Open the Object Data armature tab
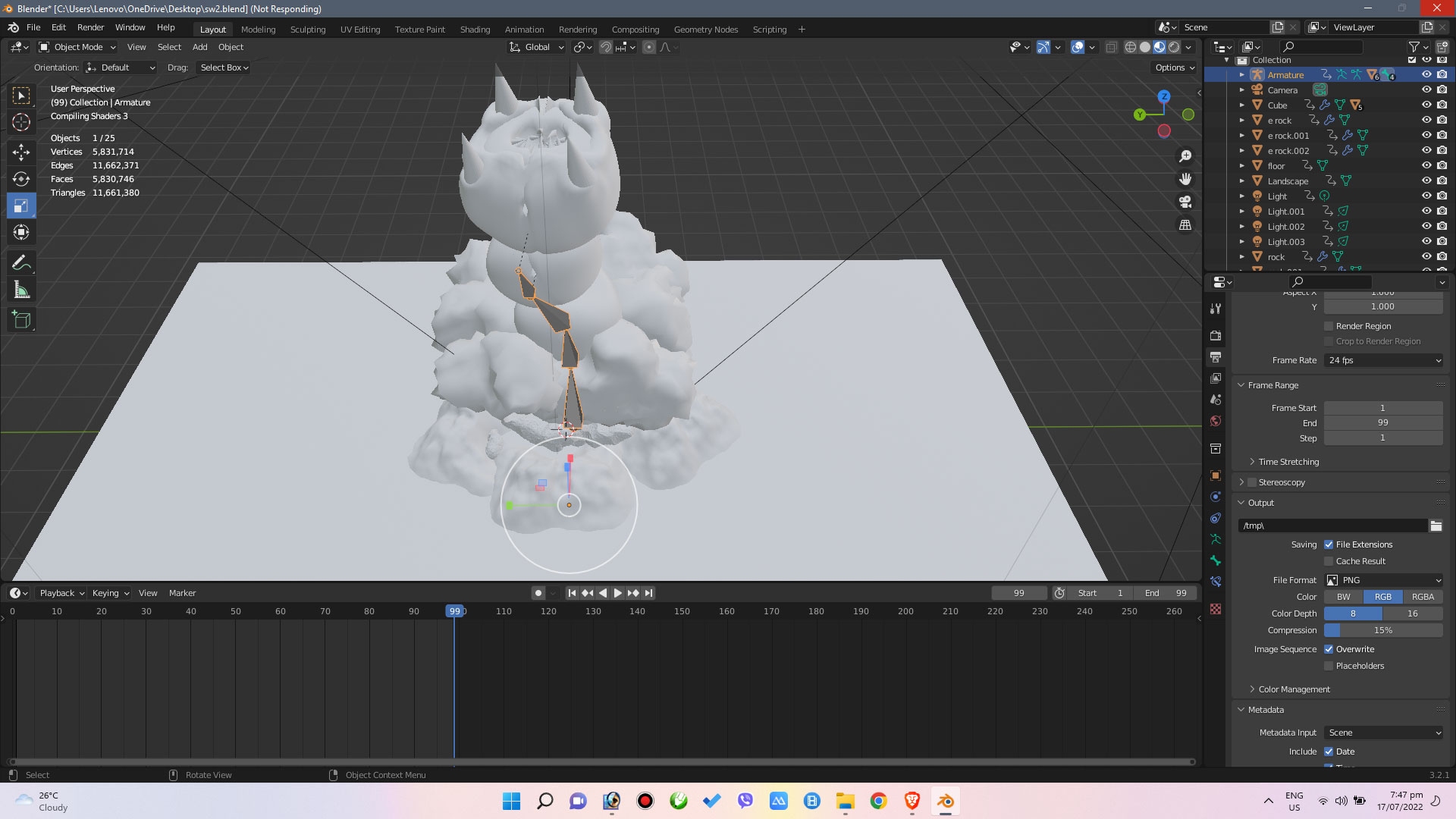 pyautogui.click(x=1216, y=539)
